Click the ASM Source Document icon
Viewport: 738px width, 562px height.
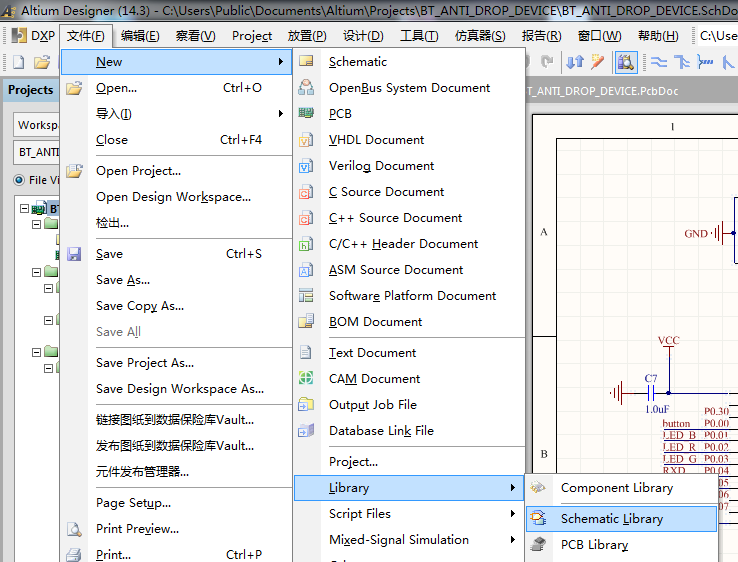click(306, 270)
